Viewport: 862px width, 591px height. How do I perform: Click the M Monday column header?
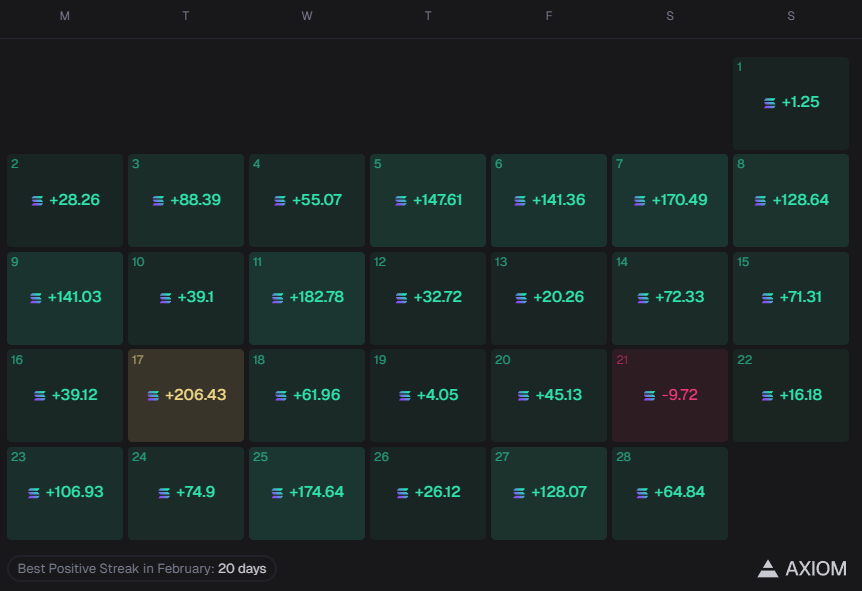point(65,16)
